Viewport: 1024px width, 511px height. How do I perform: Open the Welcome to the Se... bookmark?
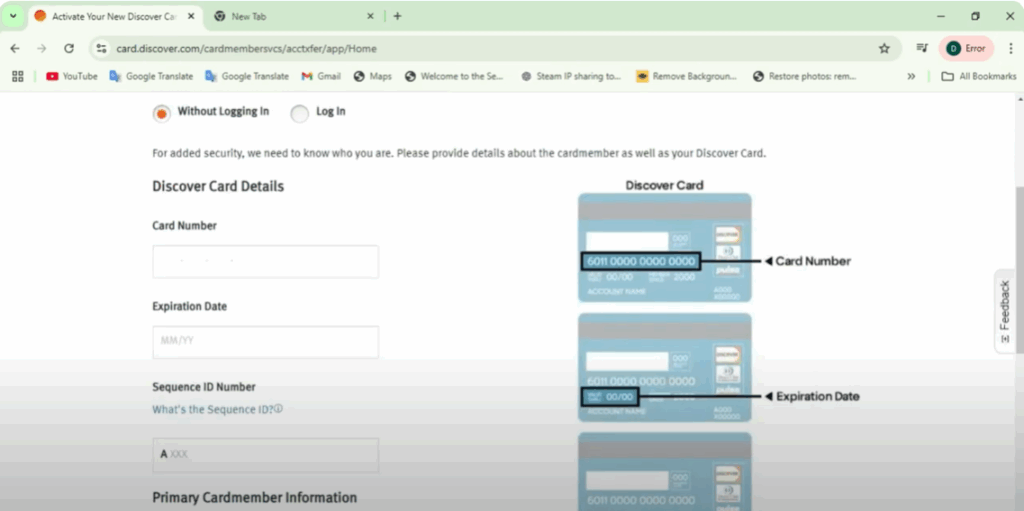coord(455,76)
